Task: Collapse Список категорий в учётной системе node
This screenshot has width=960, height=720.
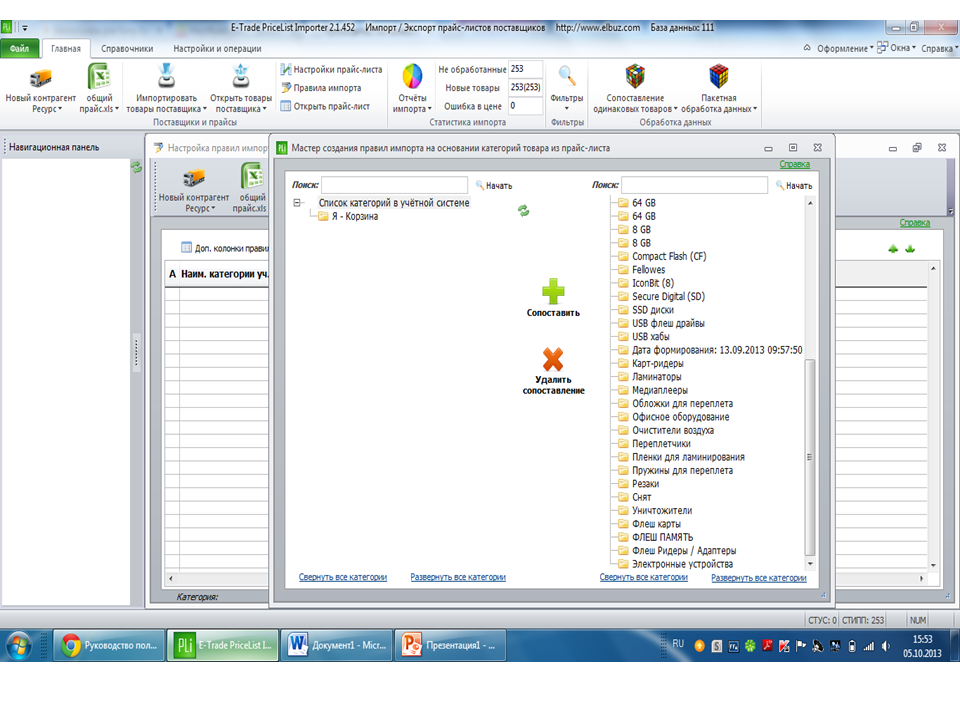Action: (x=297, y=203)
